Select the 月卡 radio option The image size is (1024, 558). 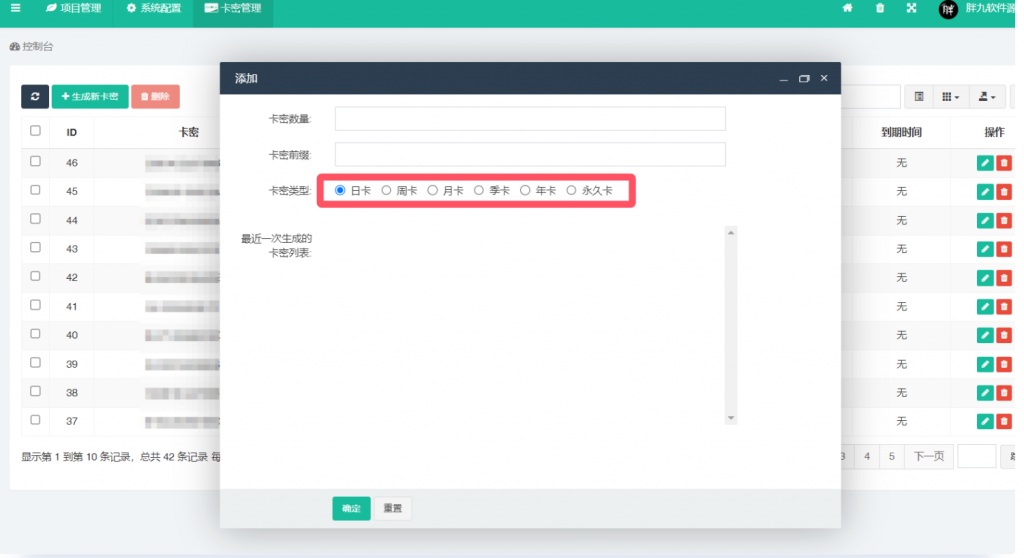point(432,190)
